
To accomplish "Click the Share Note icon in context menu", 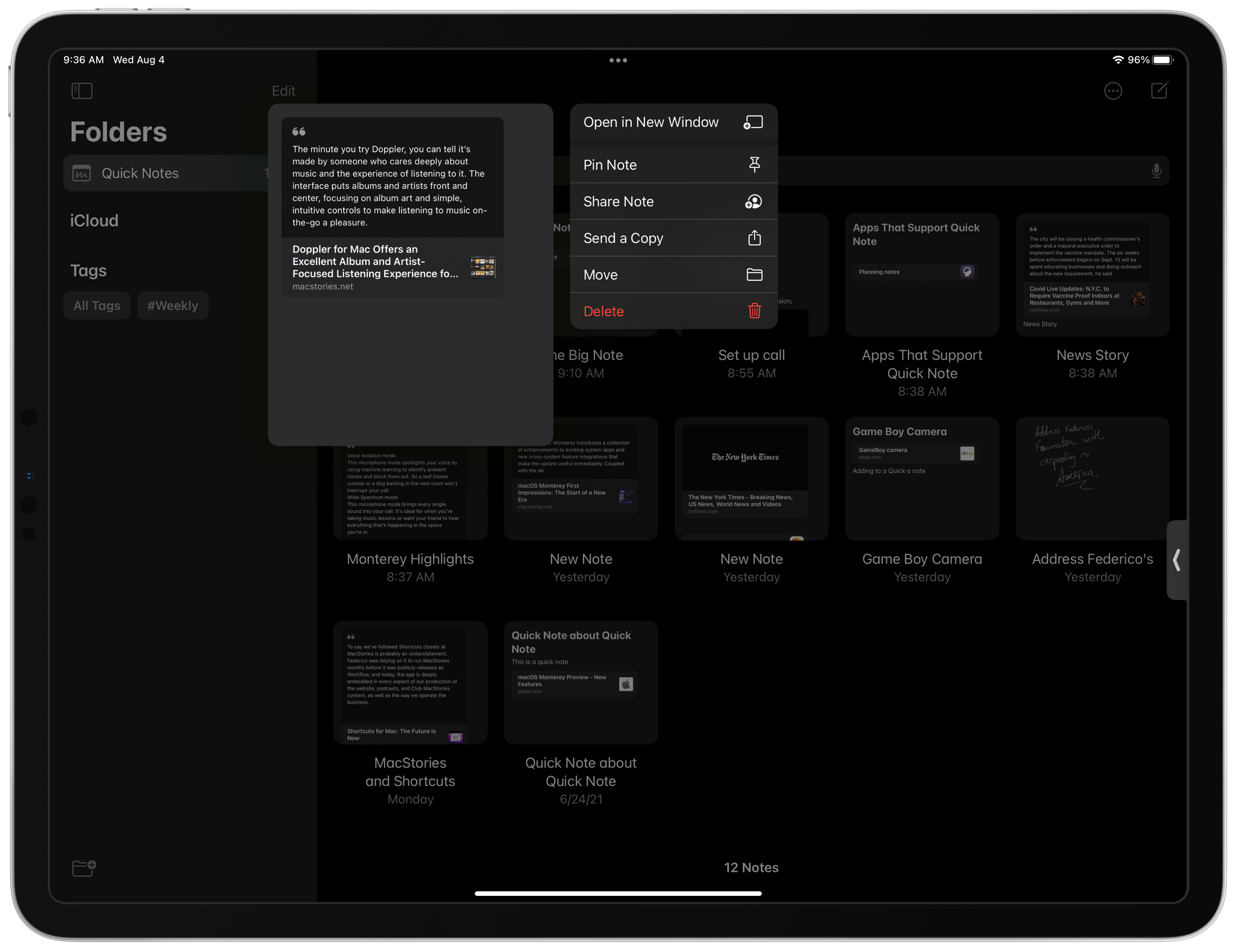I will click(754, 200).
